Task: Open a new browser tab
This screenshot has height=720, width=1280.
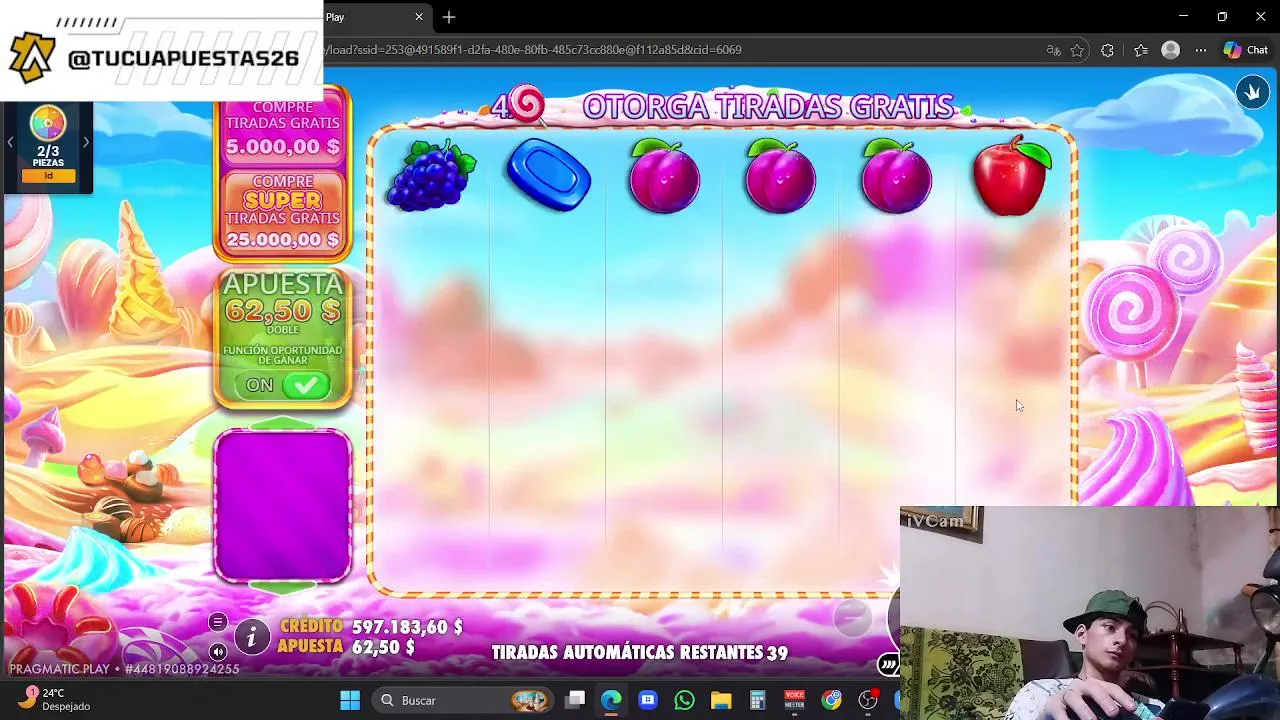Action: (x=449, y=17)
